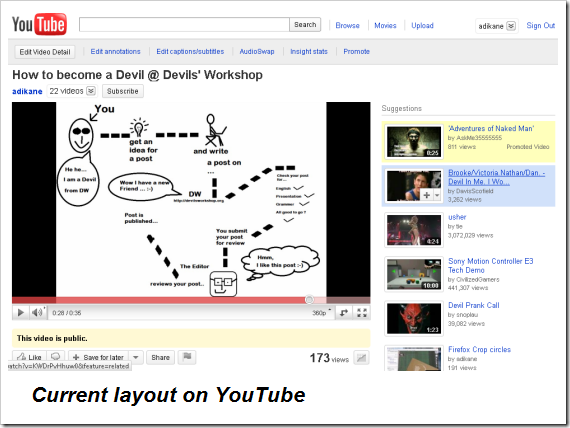Open Brooke/Victoria Nathan/Dan - Devil In Me link
570x428 pixels.
click(497, 177)
